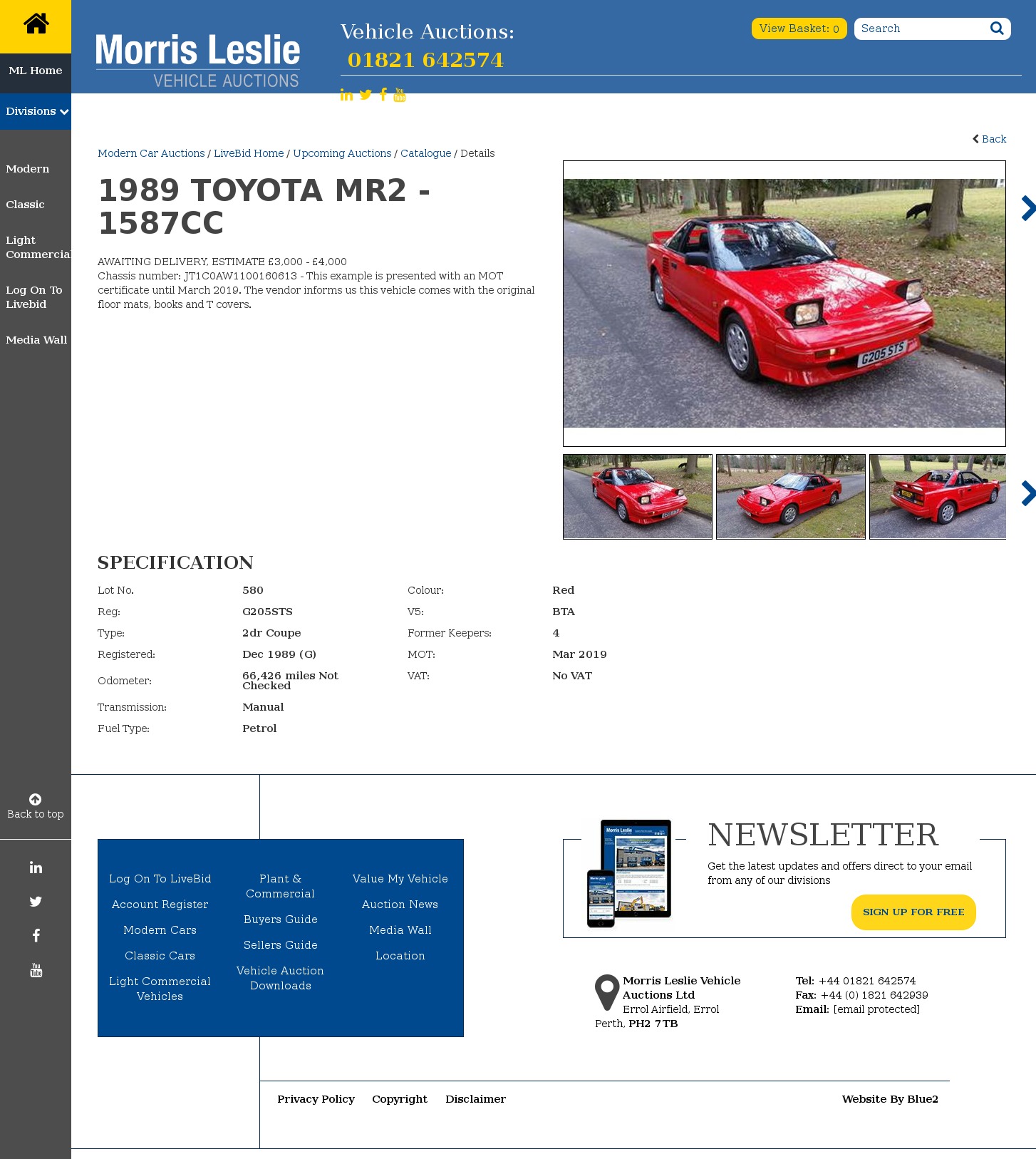Open footer Classic Cars link
This screenshot has width=1036, height=1159.
coord(160,956)
